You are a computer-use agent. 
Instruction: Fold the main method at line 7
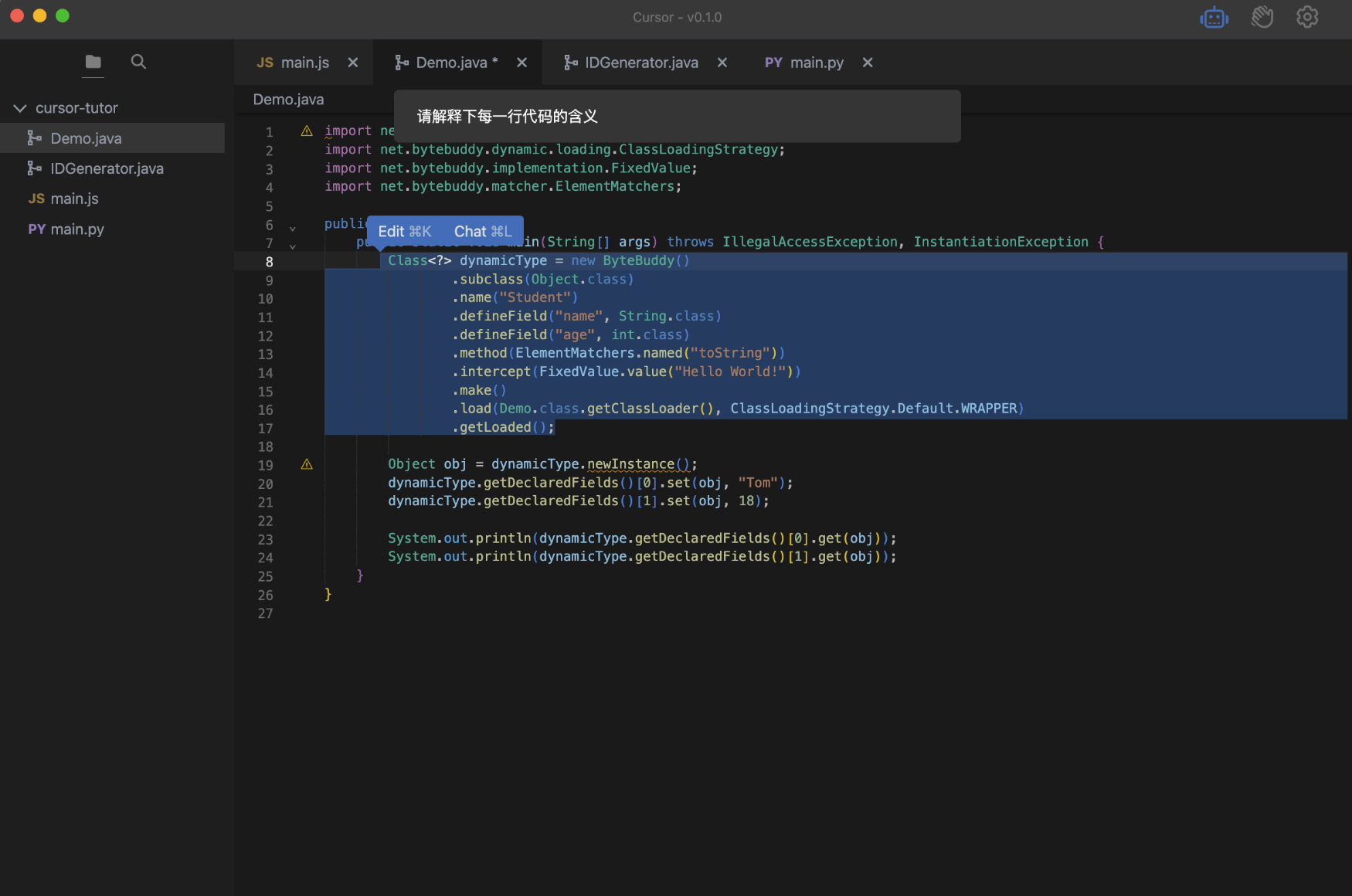[293, 247]
